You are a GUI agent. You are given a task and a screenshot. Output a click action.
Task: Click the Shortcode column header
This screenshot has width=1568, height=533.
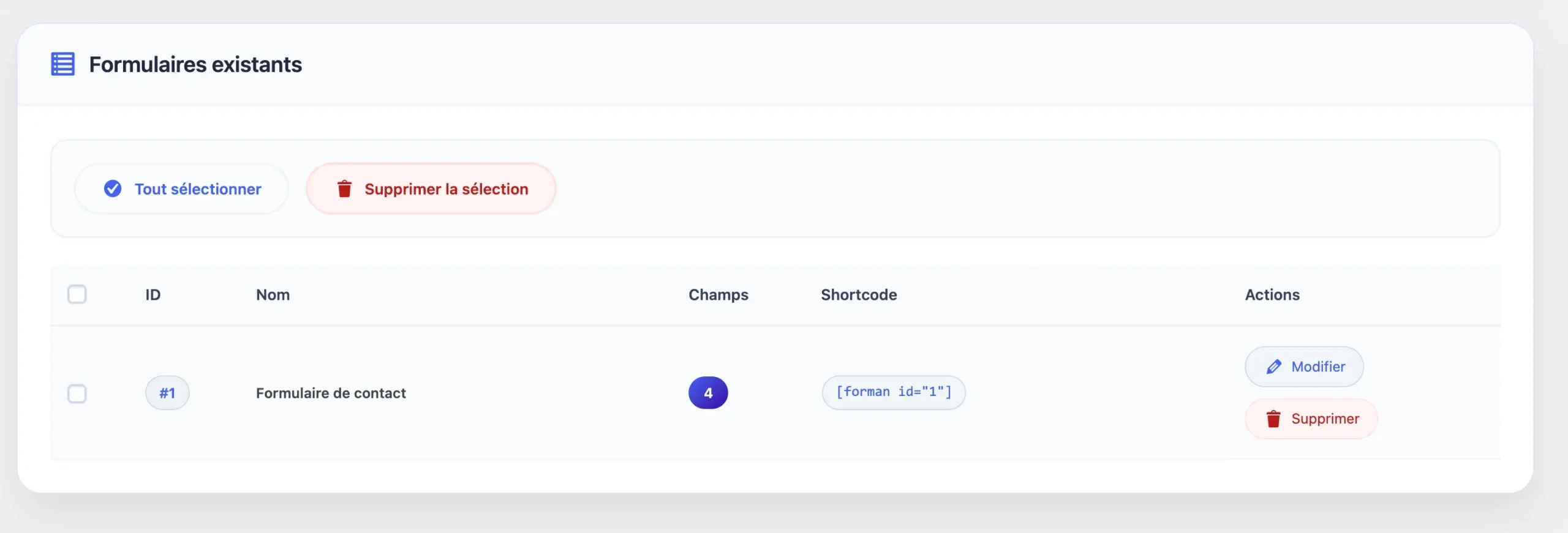tap(859, 295)
